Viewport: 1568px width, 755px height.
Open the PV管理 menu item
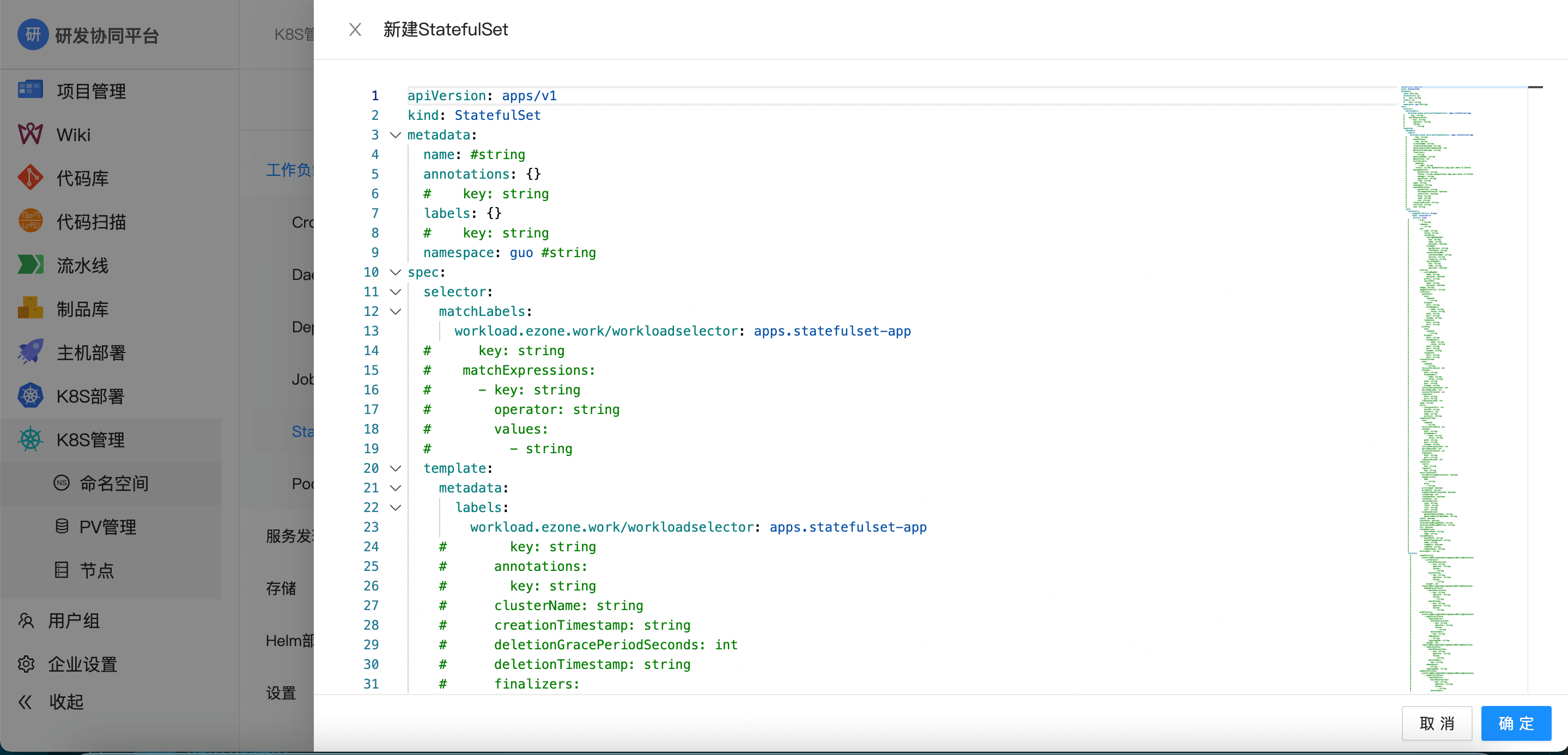[x=107, y=527]
